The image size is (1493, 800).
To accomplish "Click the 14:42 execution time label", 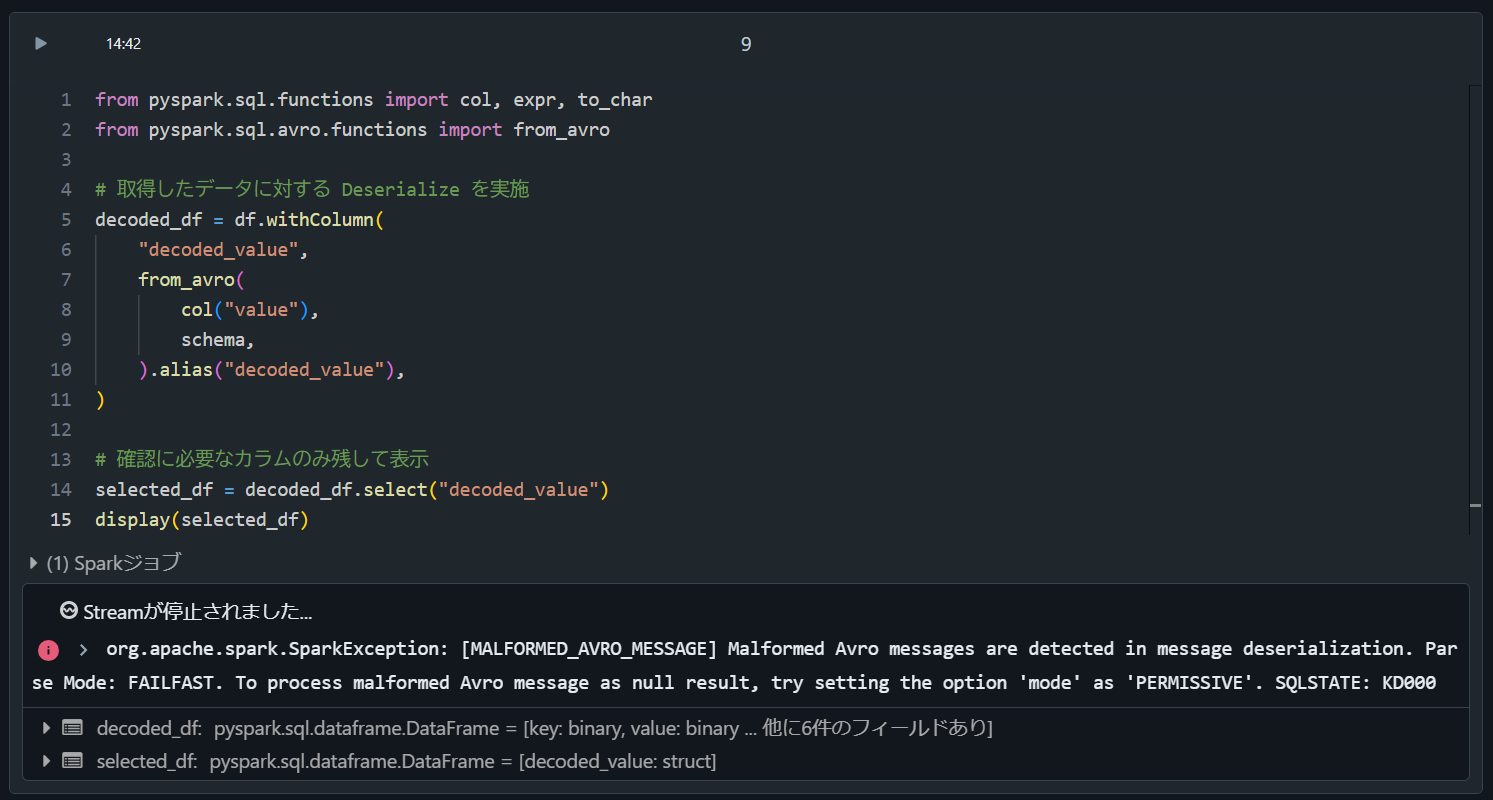I will click(123, 44).
